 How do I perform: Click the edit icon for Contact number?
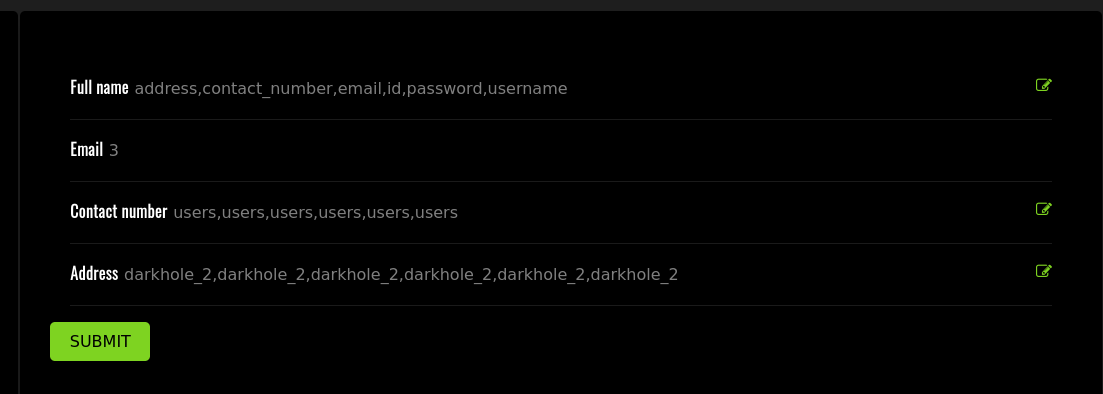pos(1043,209)
